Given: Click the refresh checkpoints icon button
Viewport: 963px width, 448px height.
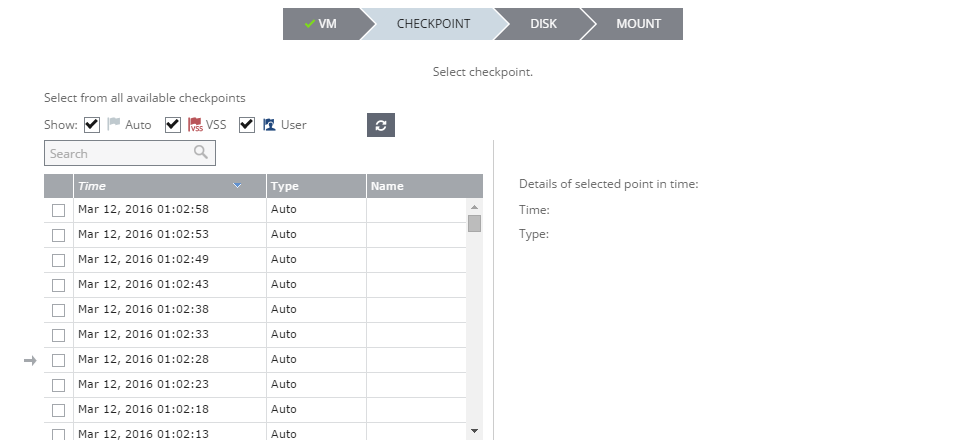Looking at the screenshot, I should click(380, 125).
